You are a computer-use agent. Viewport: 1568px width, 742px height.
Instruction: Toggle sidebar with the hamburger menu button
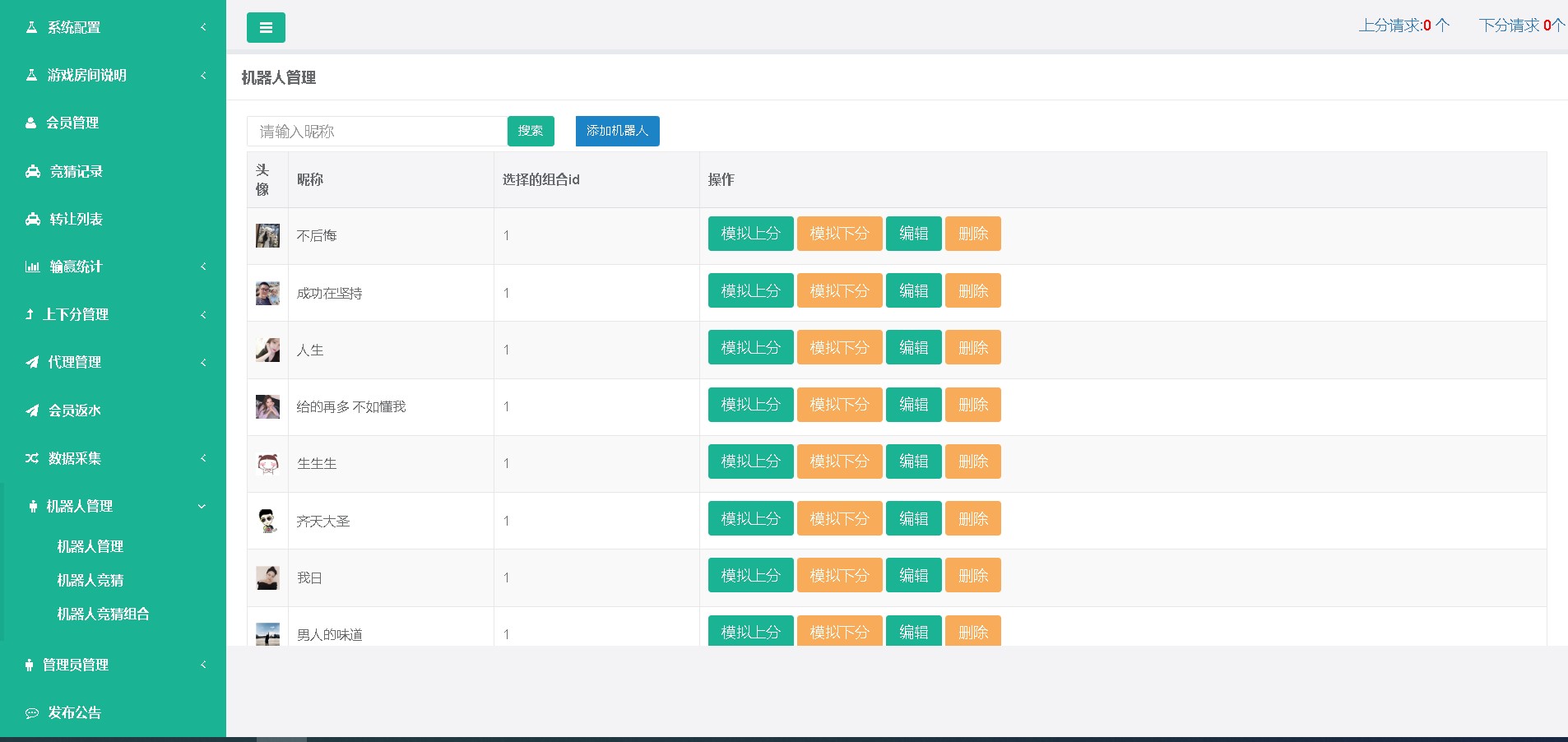coord(266,28)
